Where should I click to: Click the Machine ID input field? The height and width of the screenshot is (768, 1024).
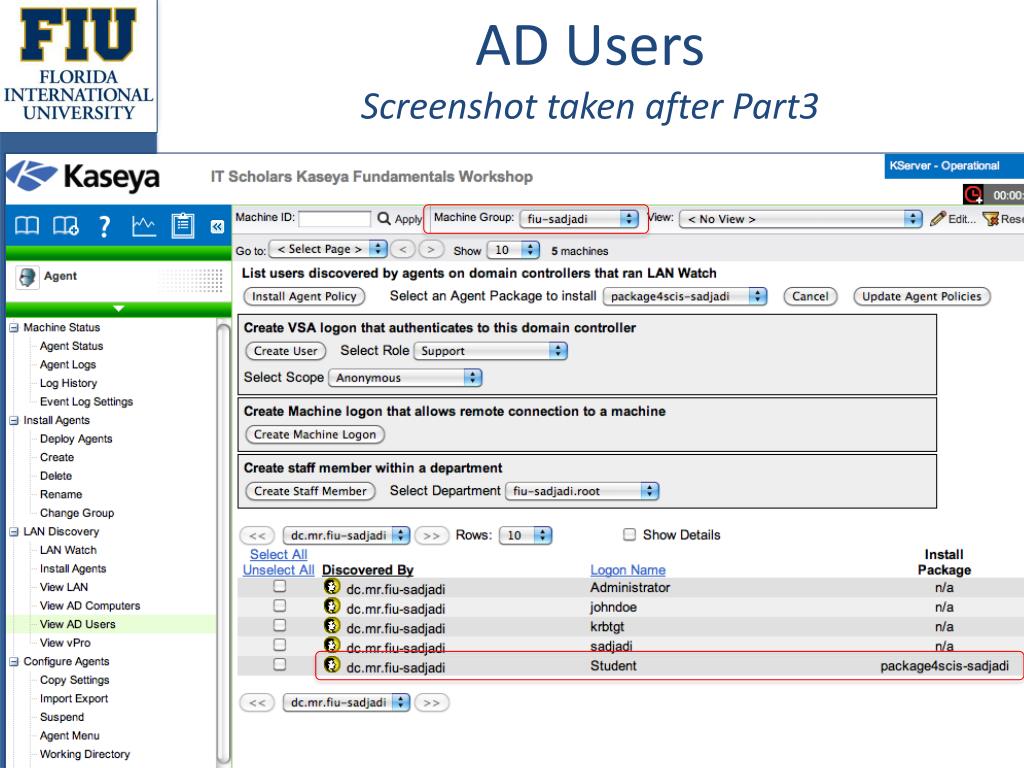(x=334, y=218)
